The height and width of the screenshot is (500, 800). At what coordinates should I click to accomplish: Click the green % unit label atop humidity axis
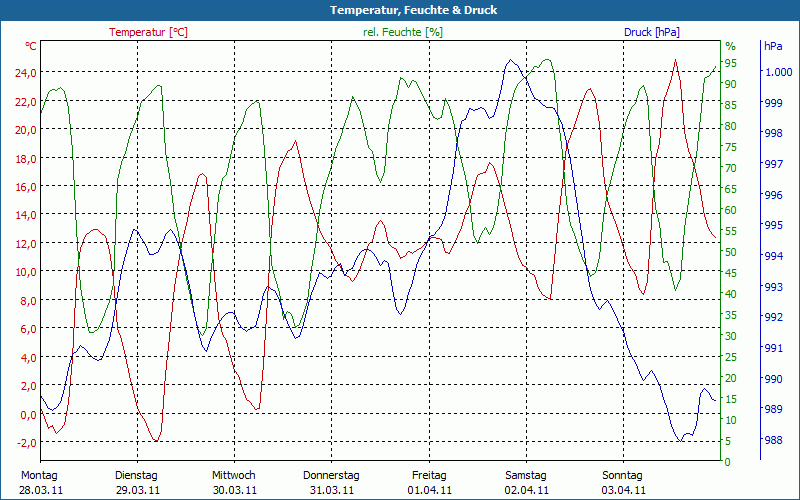pyautogui.click(x=731, y=46)
